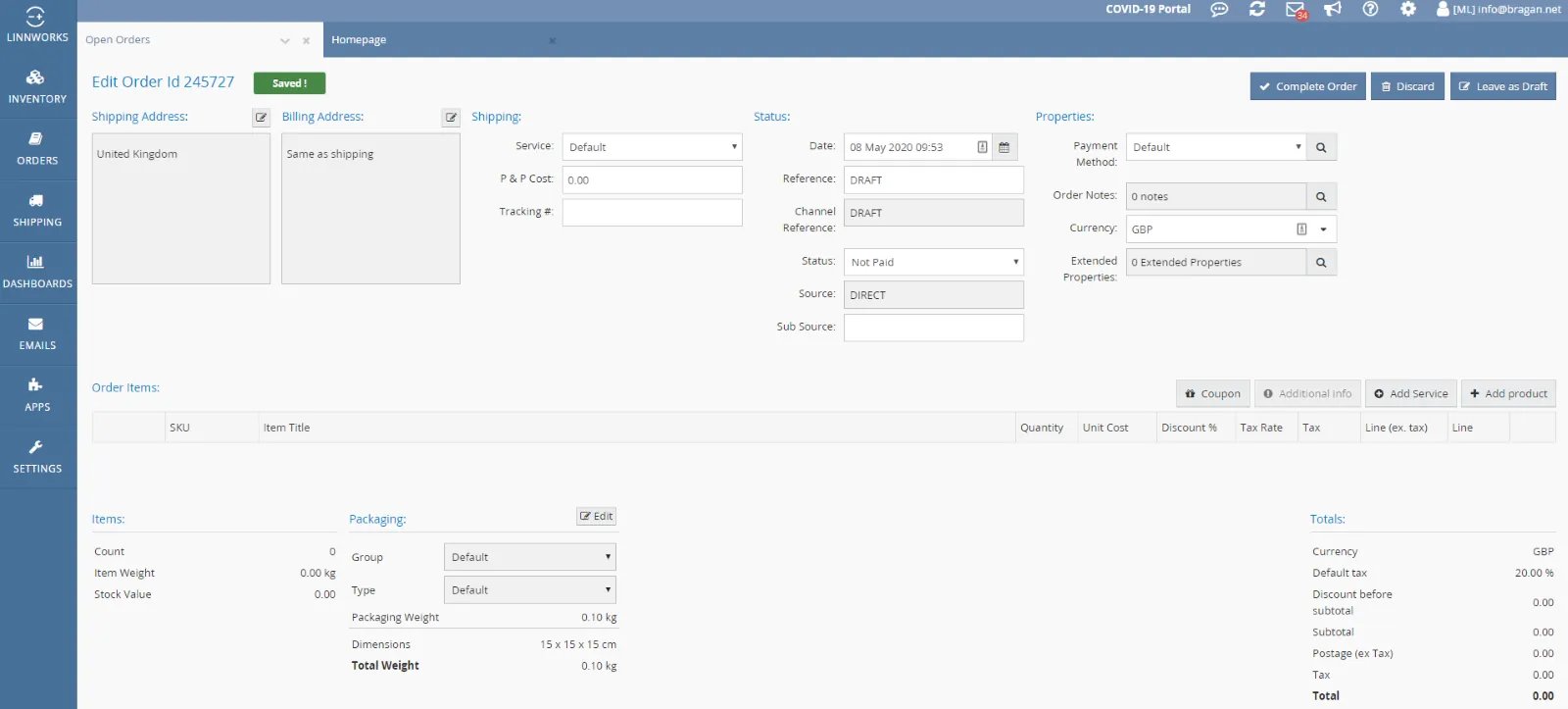This screenshot has width=1568, height=709.
Task: Click the Tracking # input field
Action: tap(652, 213)
